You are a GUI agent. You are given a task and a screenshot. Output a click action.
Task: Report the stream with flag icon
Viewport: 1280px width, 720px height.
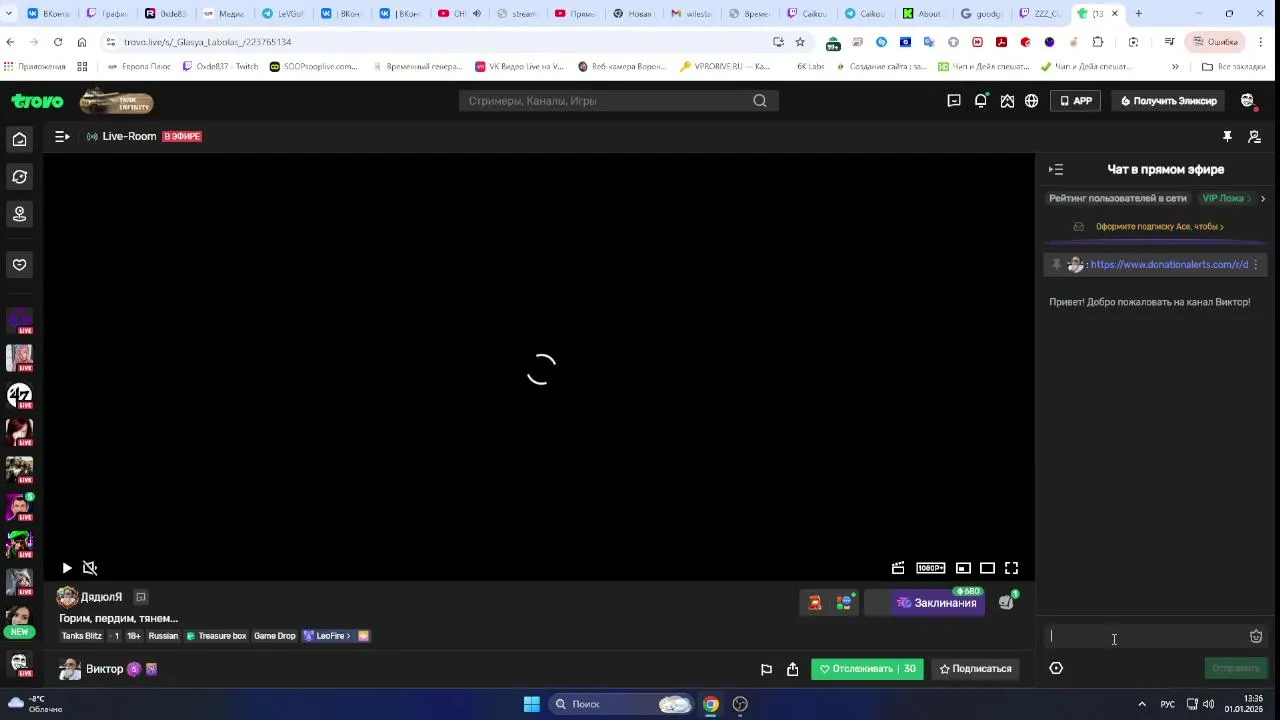click(766, 669)
